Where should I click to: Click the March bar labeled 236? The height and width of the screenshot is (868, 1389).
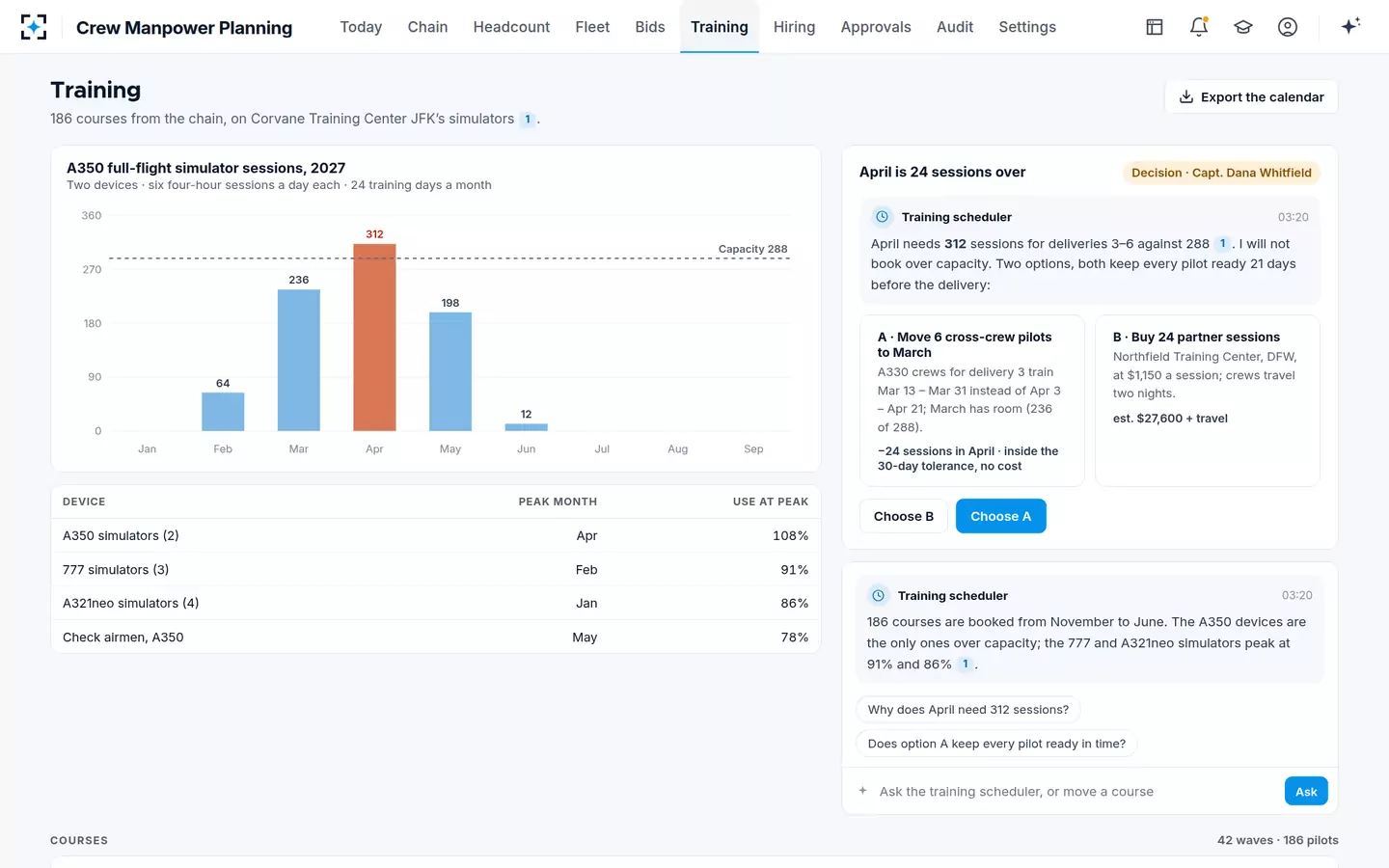[x=299, y=360]
